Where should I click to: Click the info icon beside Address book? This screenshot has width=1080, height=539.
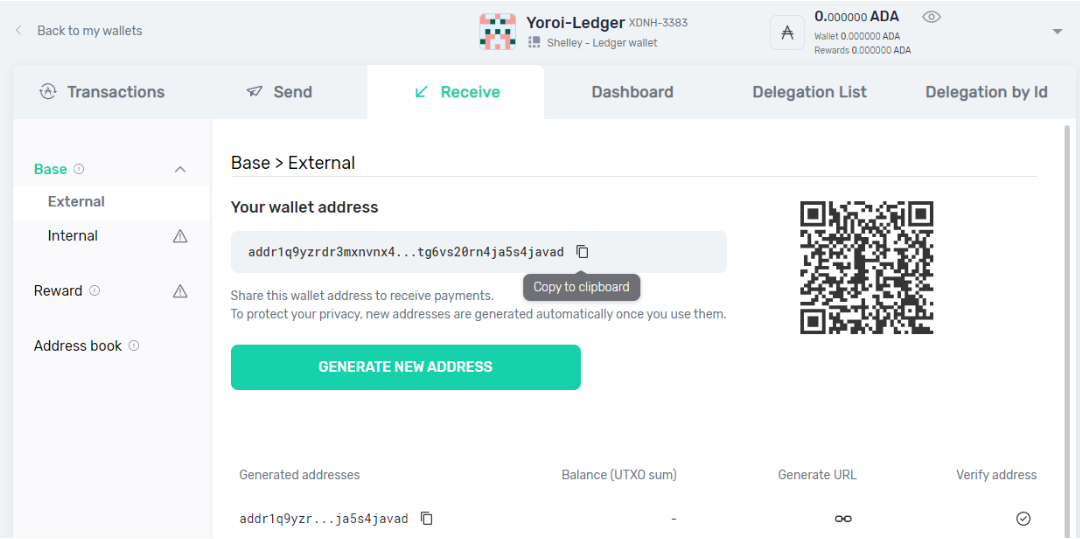[x=134, y=346]
